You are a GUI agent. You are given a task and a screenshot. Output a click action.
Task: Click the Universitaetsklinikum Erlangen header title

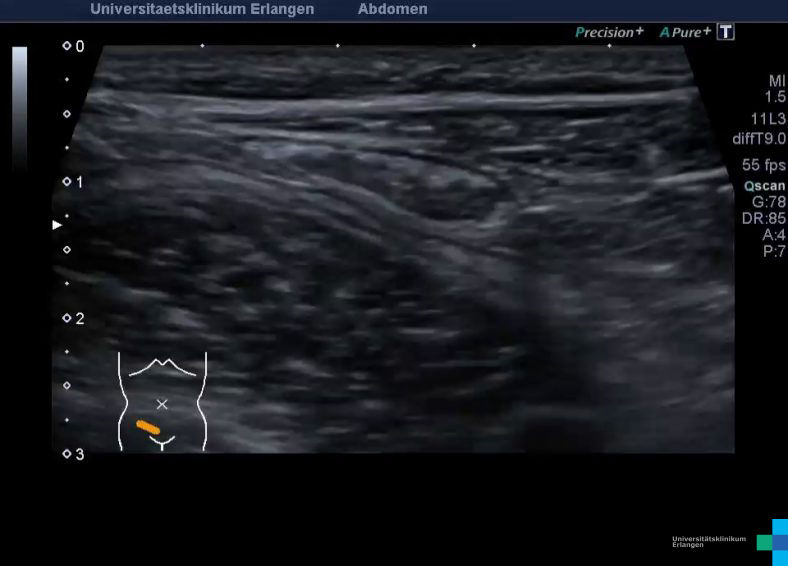tap(202, 9)
